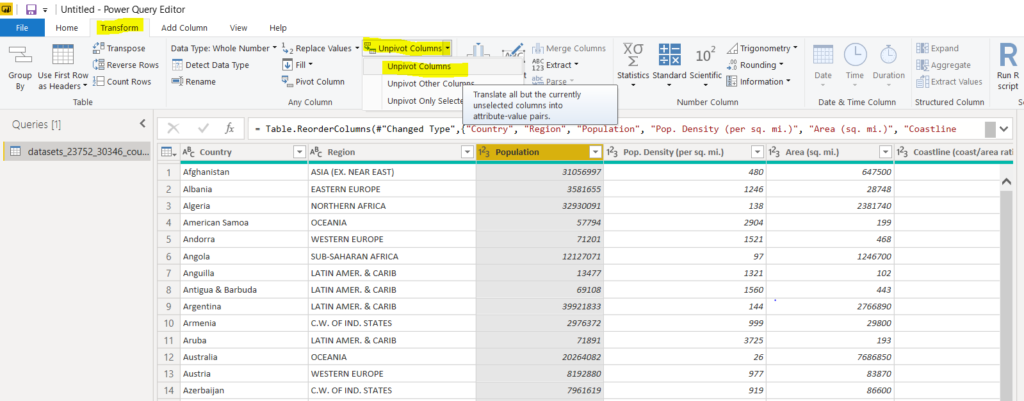Select the Pop. Density column header
The width and height of the screenshot is (1024, 401).
pyautogui.click(x=682, y=152)
